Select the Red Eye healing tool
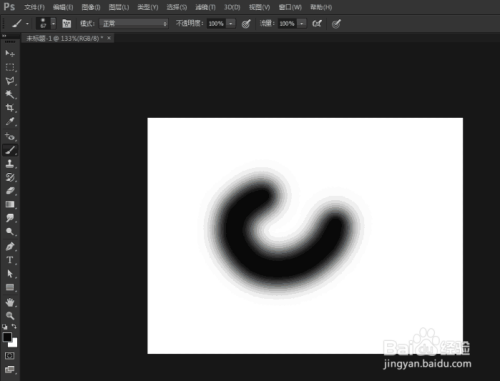The image size is (500, 381). click(10, 137)
